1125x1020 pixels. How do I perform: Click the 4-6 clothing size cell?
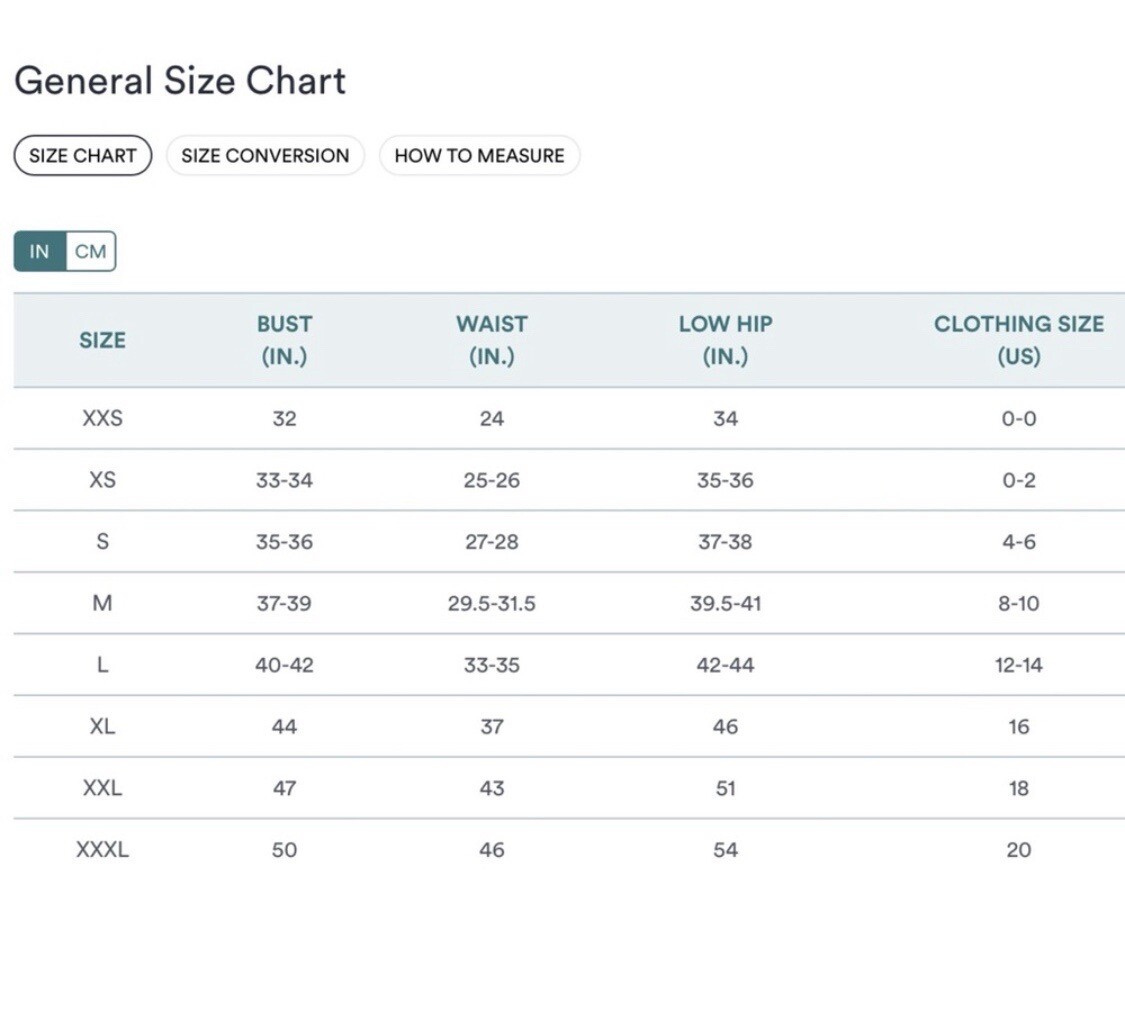[x=1018, y=542]
